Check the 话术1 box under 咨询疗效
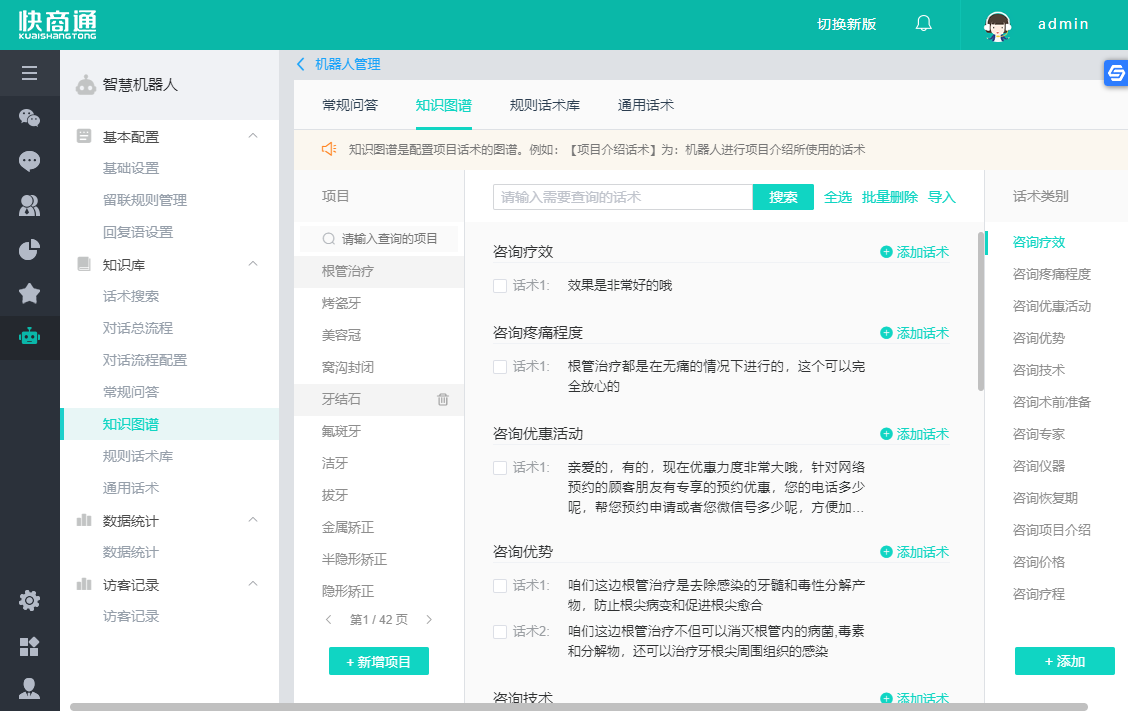The width and height of the screenshot is (1128, 711). click(x=500, y=286)
